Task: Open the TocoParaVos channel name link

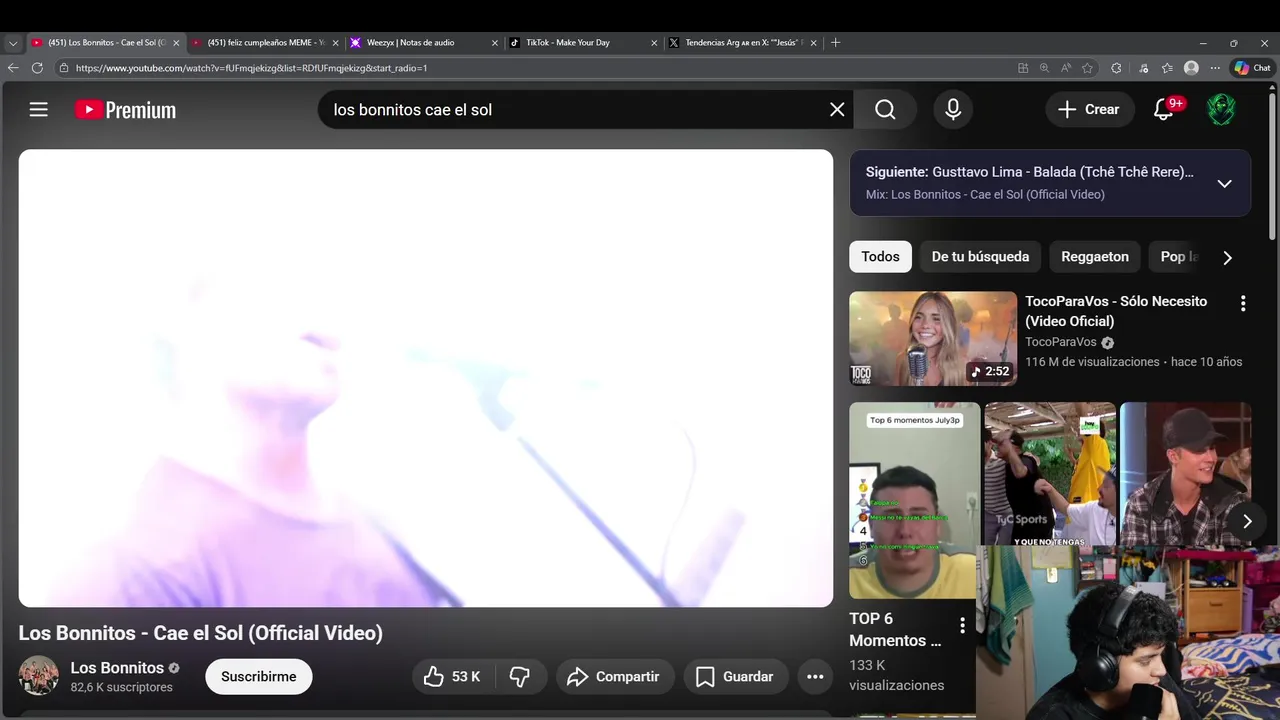Action: [x=1061, y=342]
